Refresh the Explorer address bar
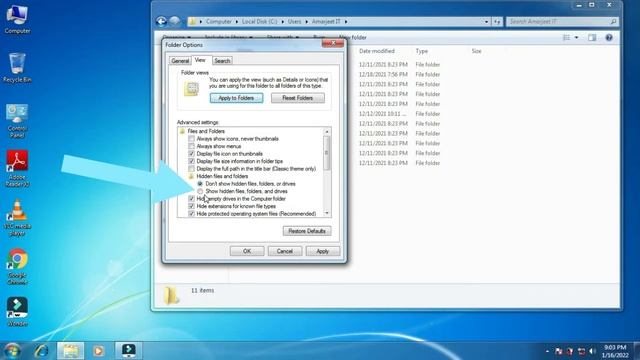This screenshot has height=360, width=640. (x=497, y=21)
